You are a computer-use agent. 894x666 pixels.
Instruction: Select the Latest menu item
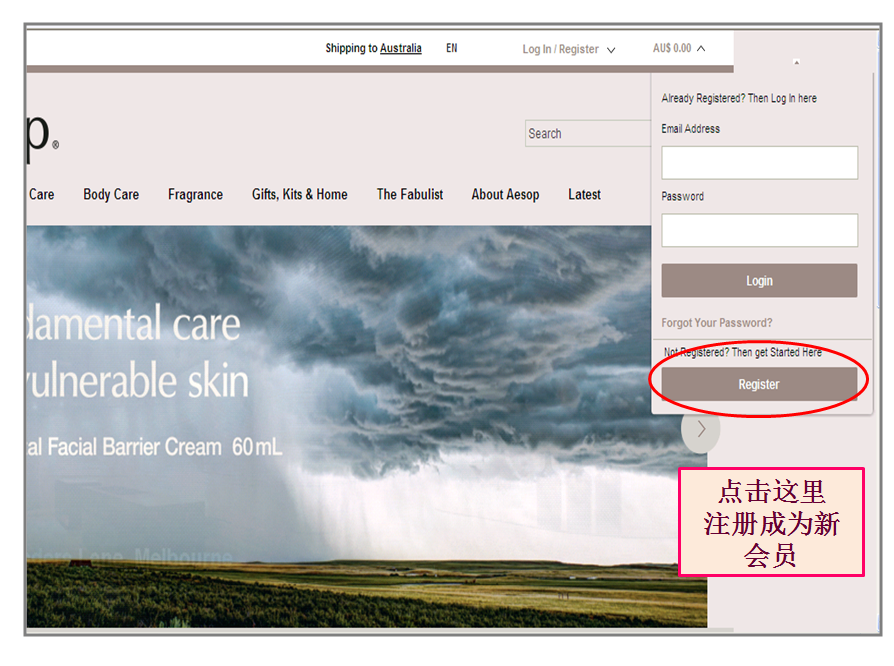pyautogui.click(x=584, y=195)
